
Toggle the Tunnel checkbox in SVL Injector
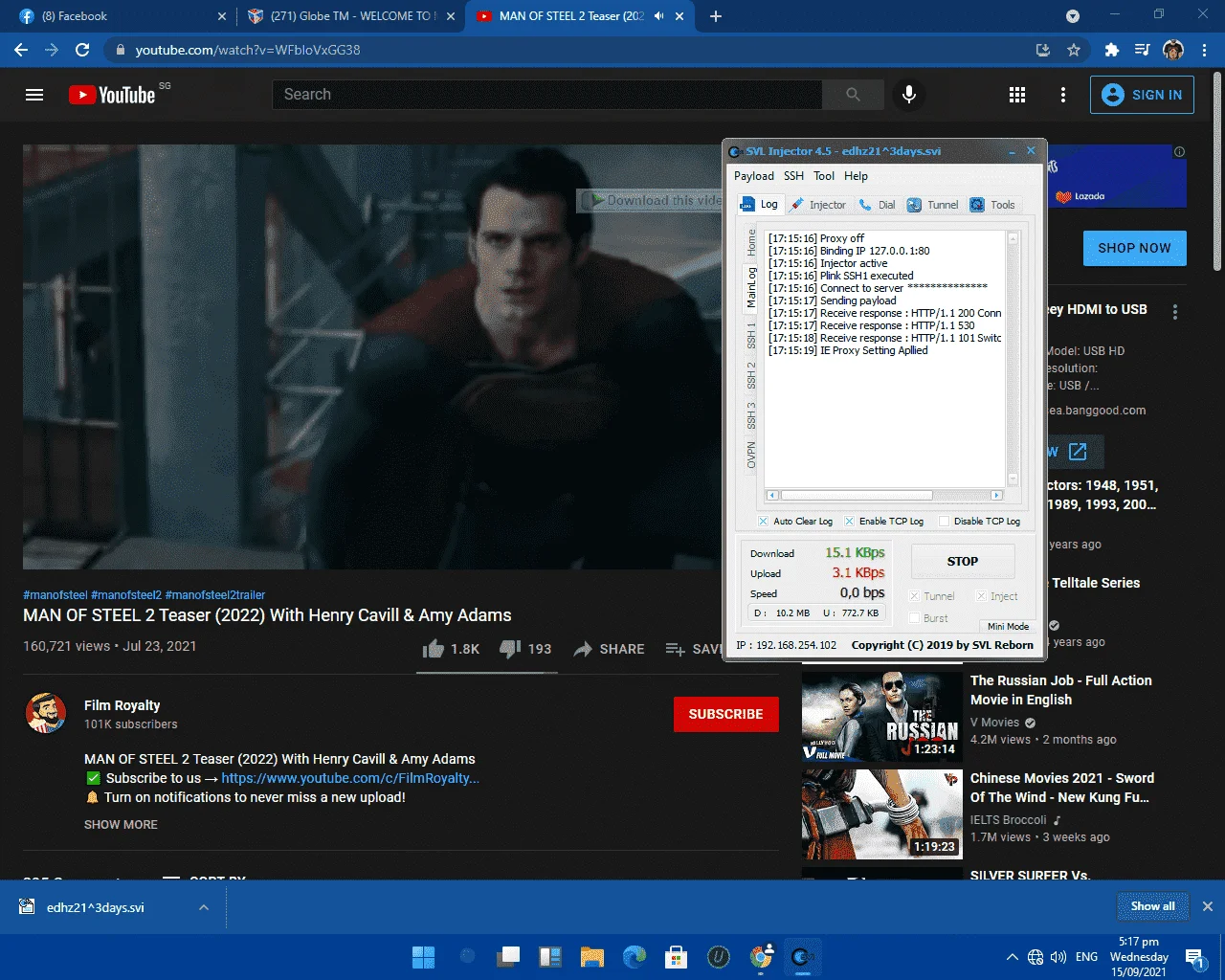(914, 596)
